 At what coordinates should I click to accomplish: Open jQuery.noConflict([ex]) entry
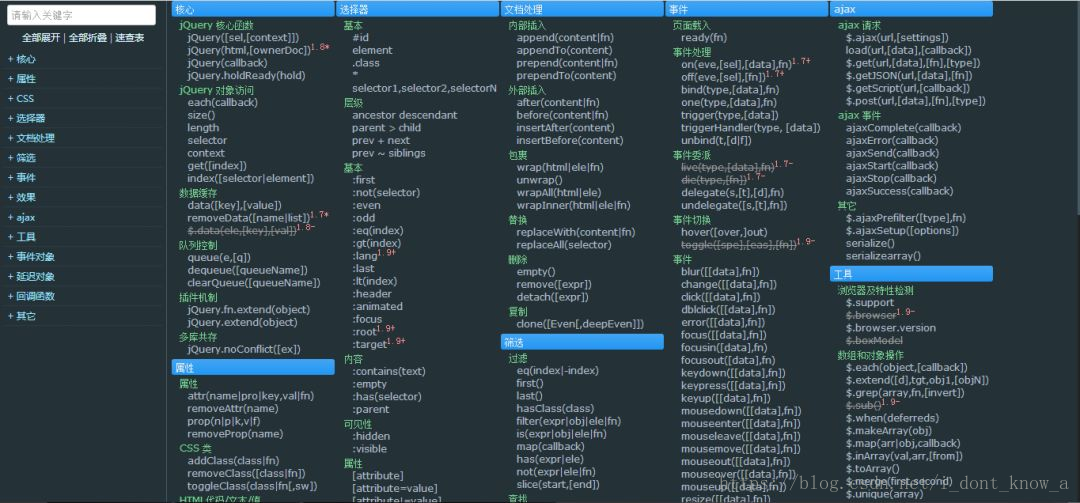point(244,349)
